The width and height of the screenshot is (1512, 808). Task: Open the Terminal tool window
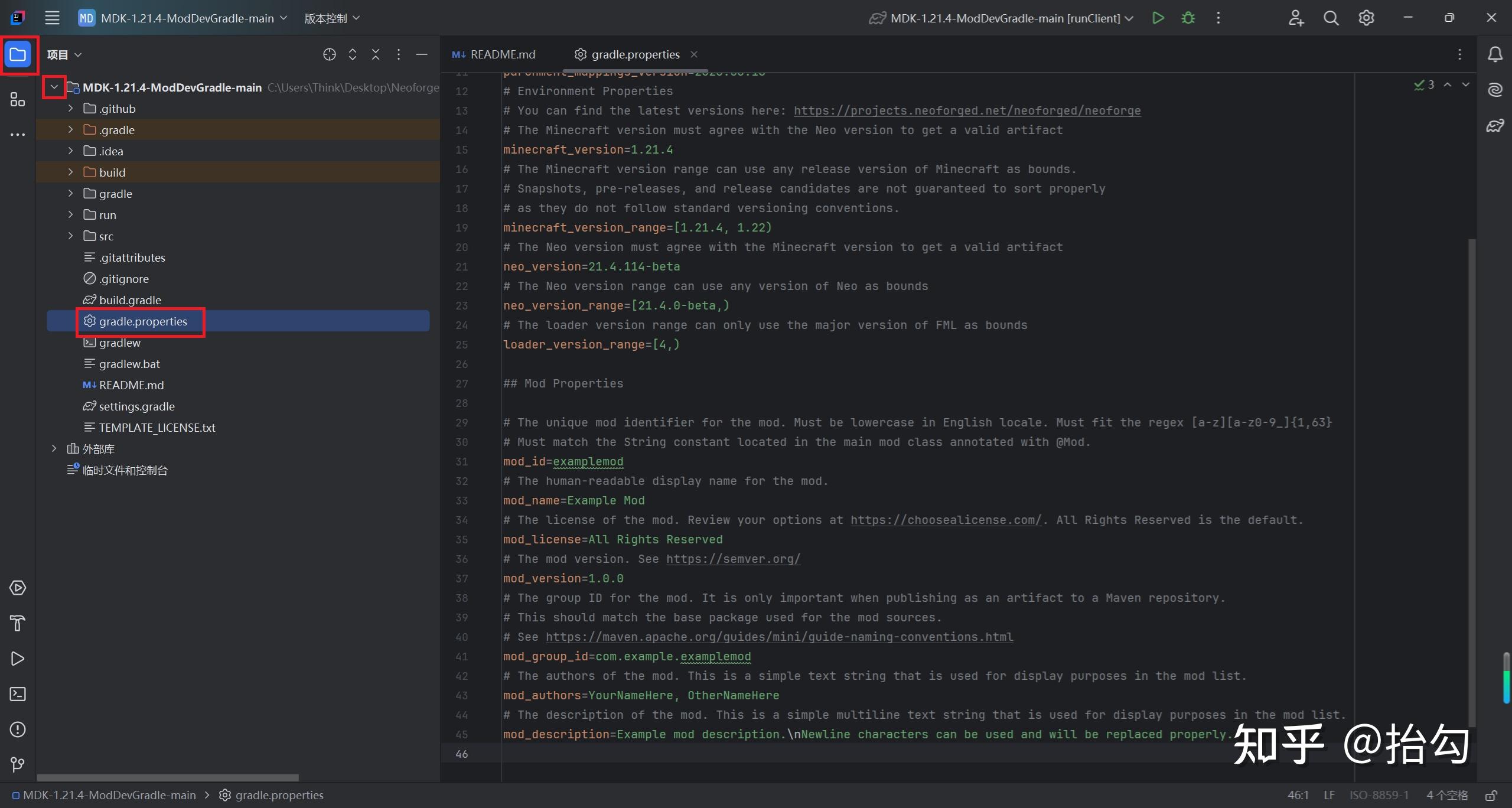coord(18,694)
